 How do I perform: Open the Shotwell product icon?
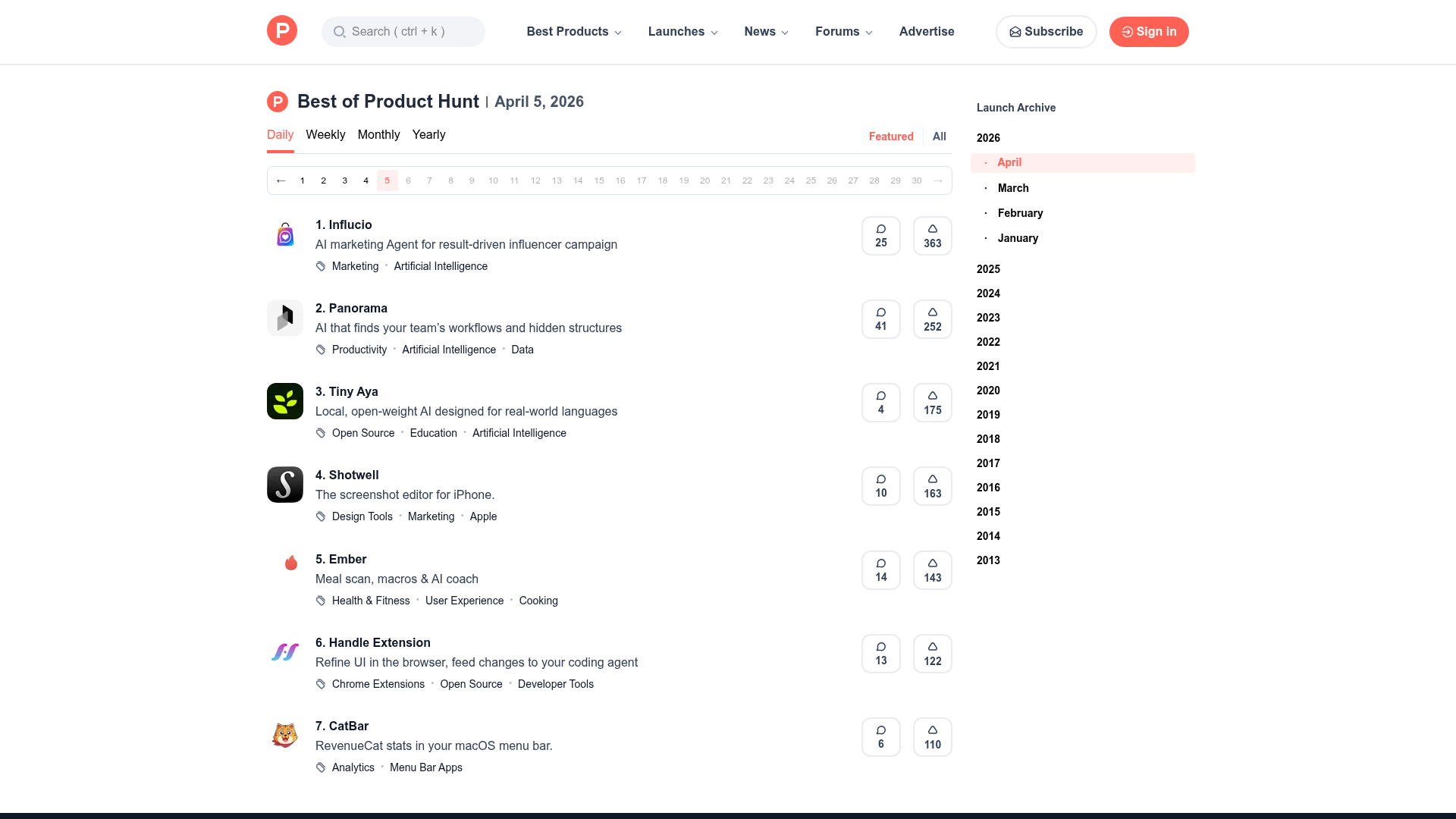click(285, 485)
